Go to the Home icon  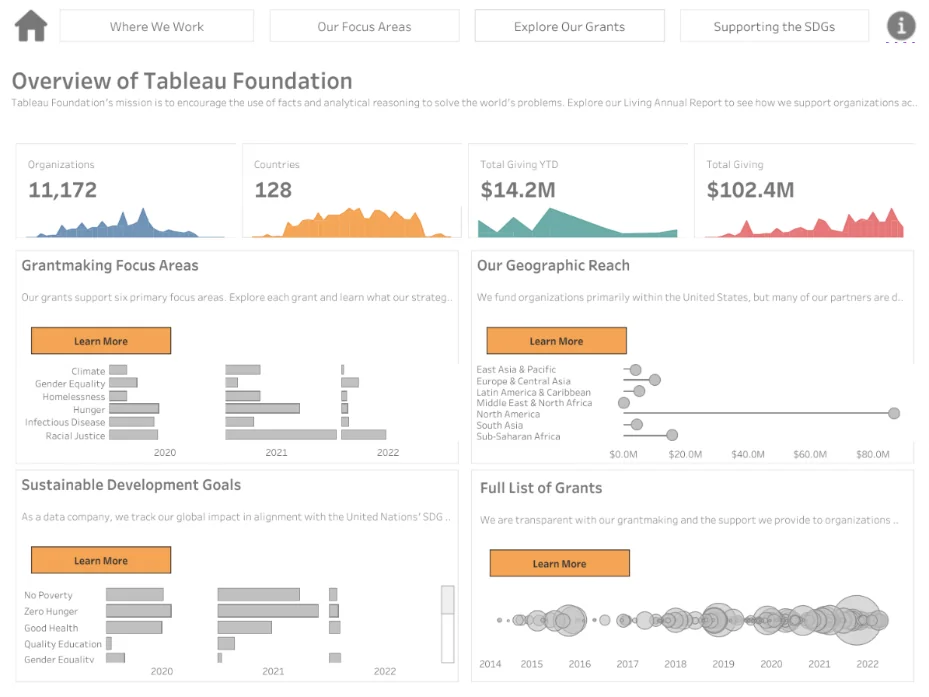(x=31, y=26)
